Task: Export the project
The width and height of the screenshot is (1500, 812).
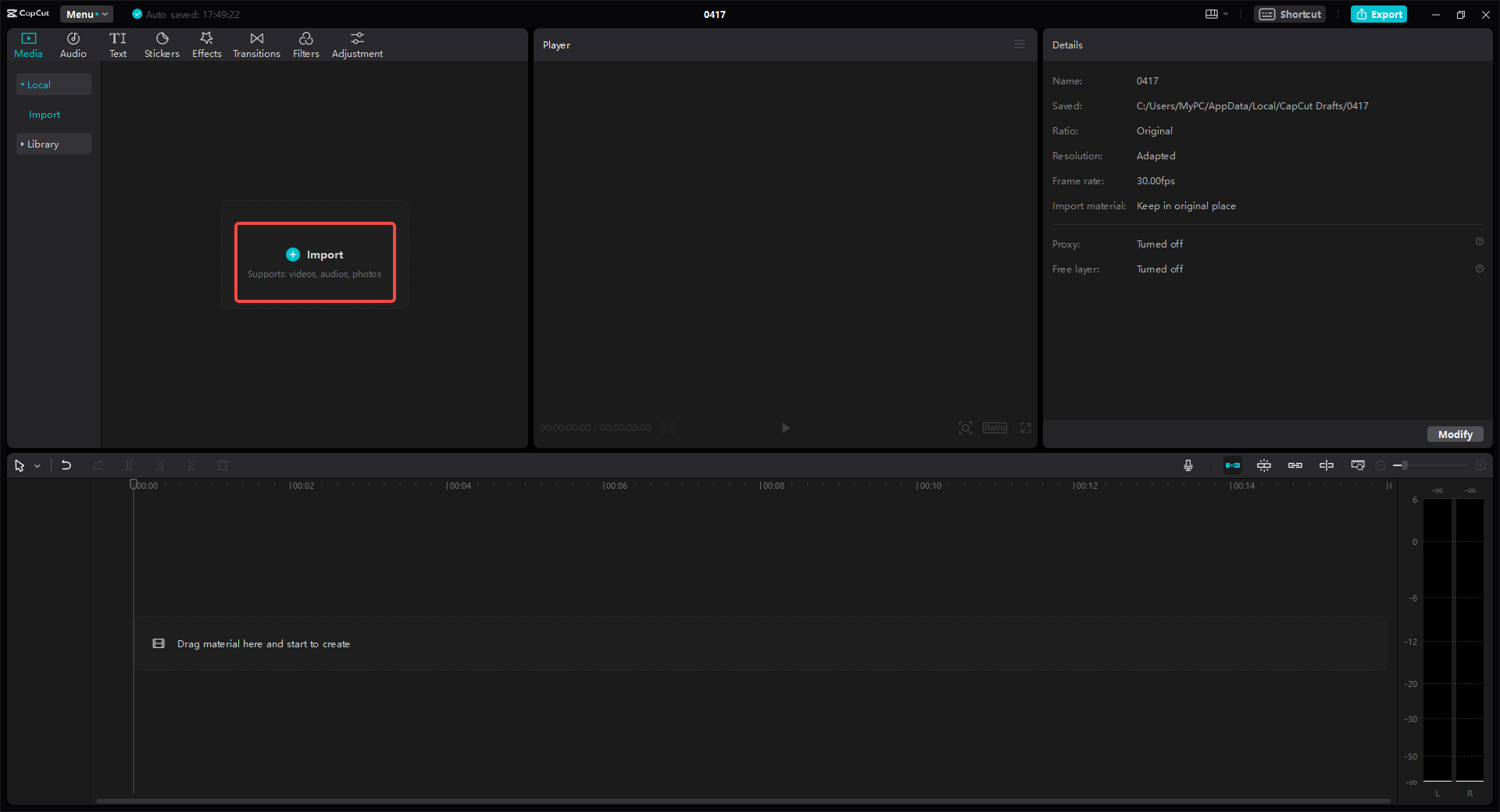Action: 1379,14
